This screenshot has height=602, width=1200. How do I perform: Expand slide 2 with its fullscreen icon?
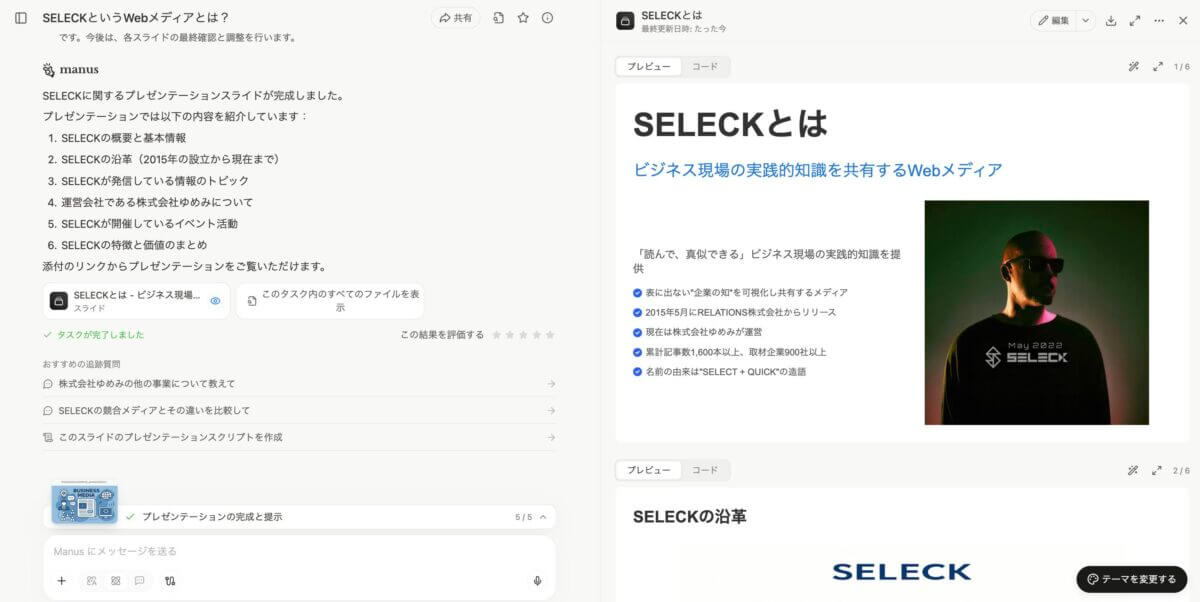click(x=1157, y=470)
